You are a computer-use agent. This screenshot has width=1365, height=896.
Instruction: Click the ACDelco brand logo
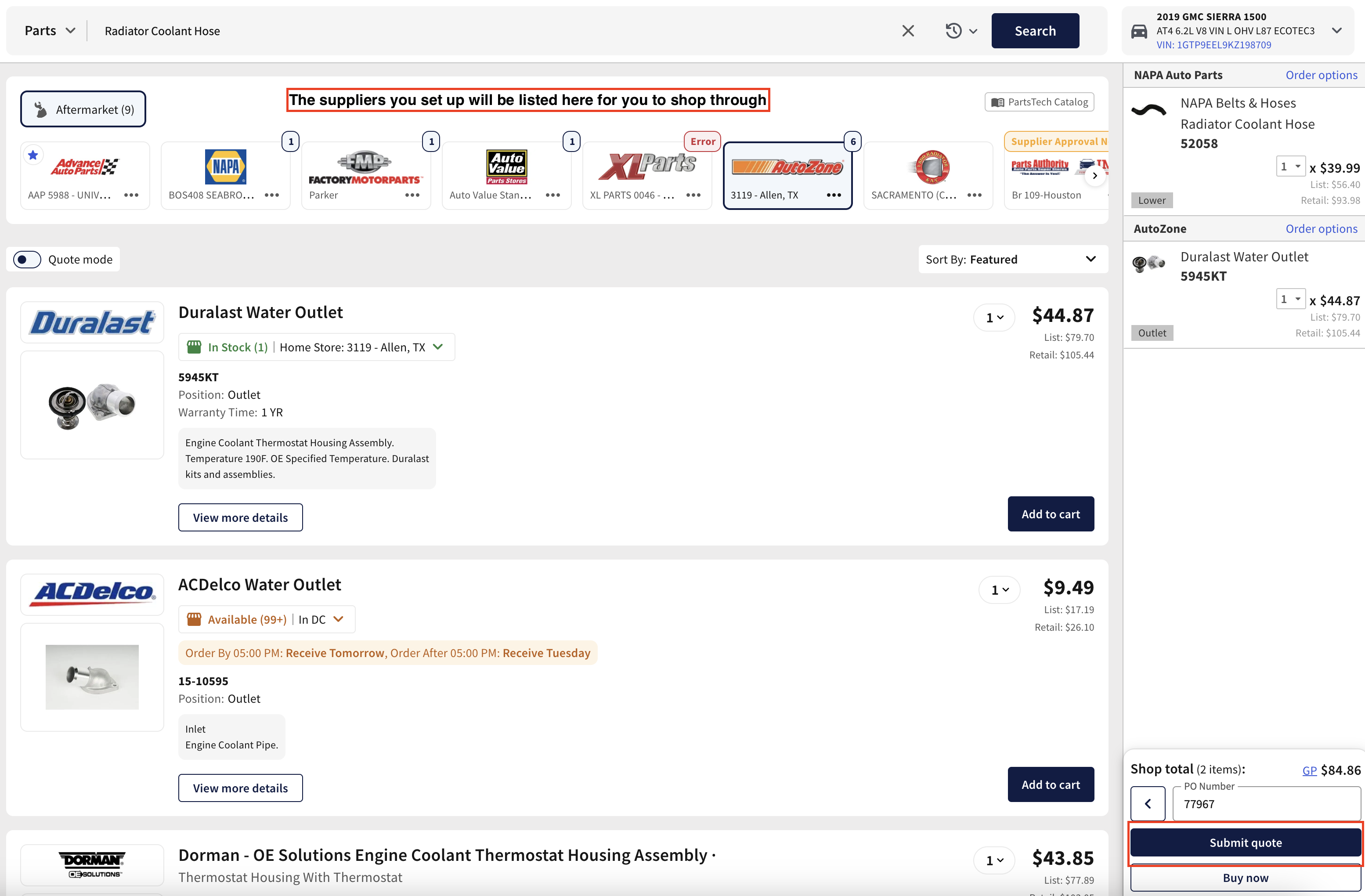pos(92,594)
